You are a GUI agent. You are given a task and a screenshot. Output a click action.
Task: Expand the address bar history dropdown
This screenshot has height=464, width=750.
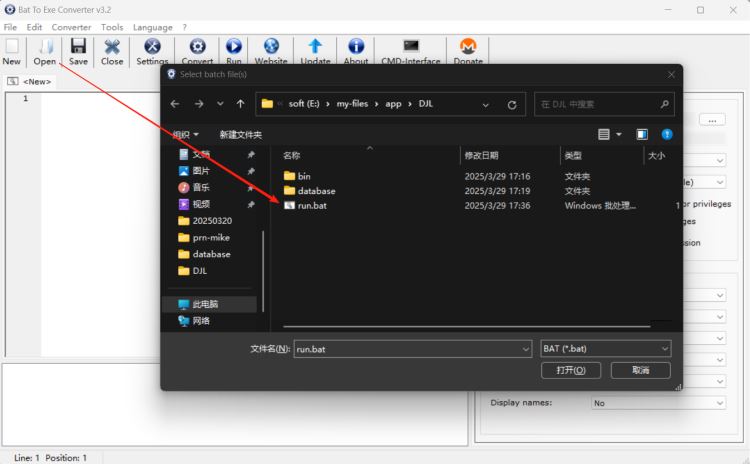[x=485, y=105]
